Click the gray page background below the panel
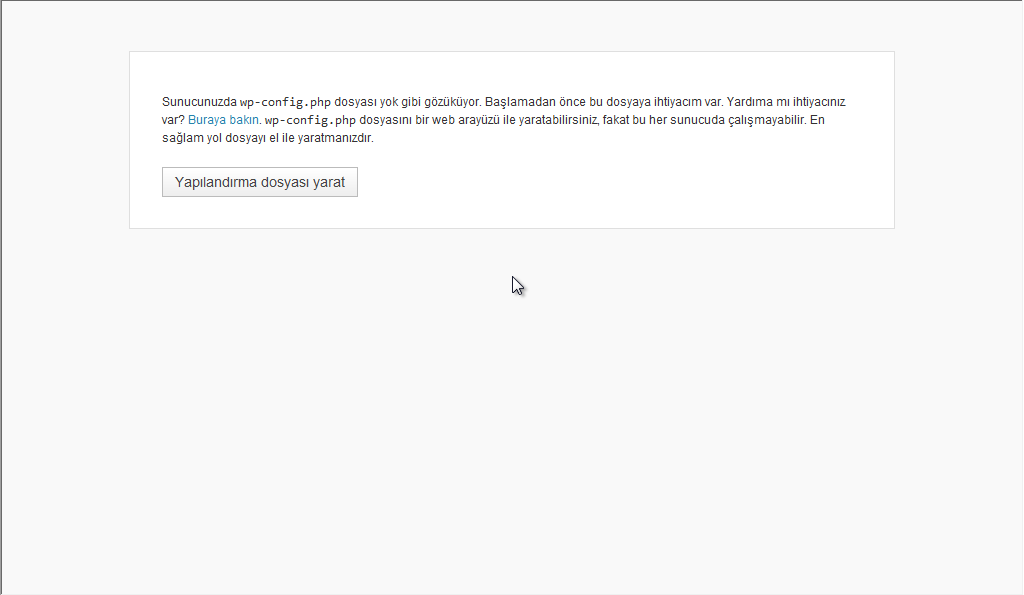The height and width of the screenshot is (595, 1024). pyautogui.click(x=511, y=400)
